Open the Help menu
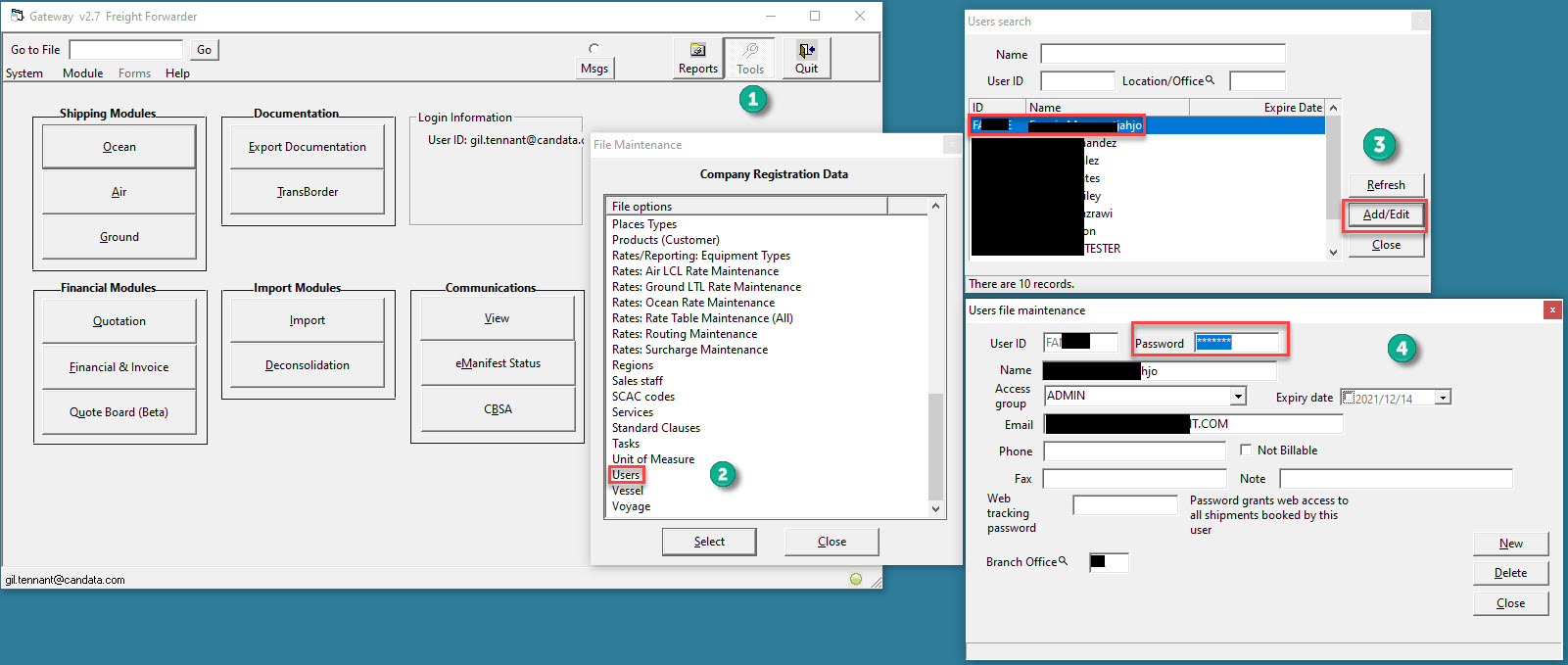 pos(177,73)
